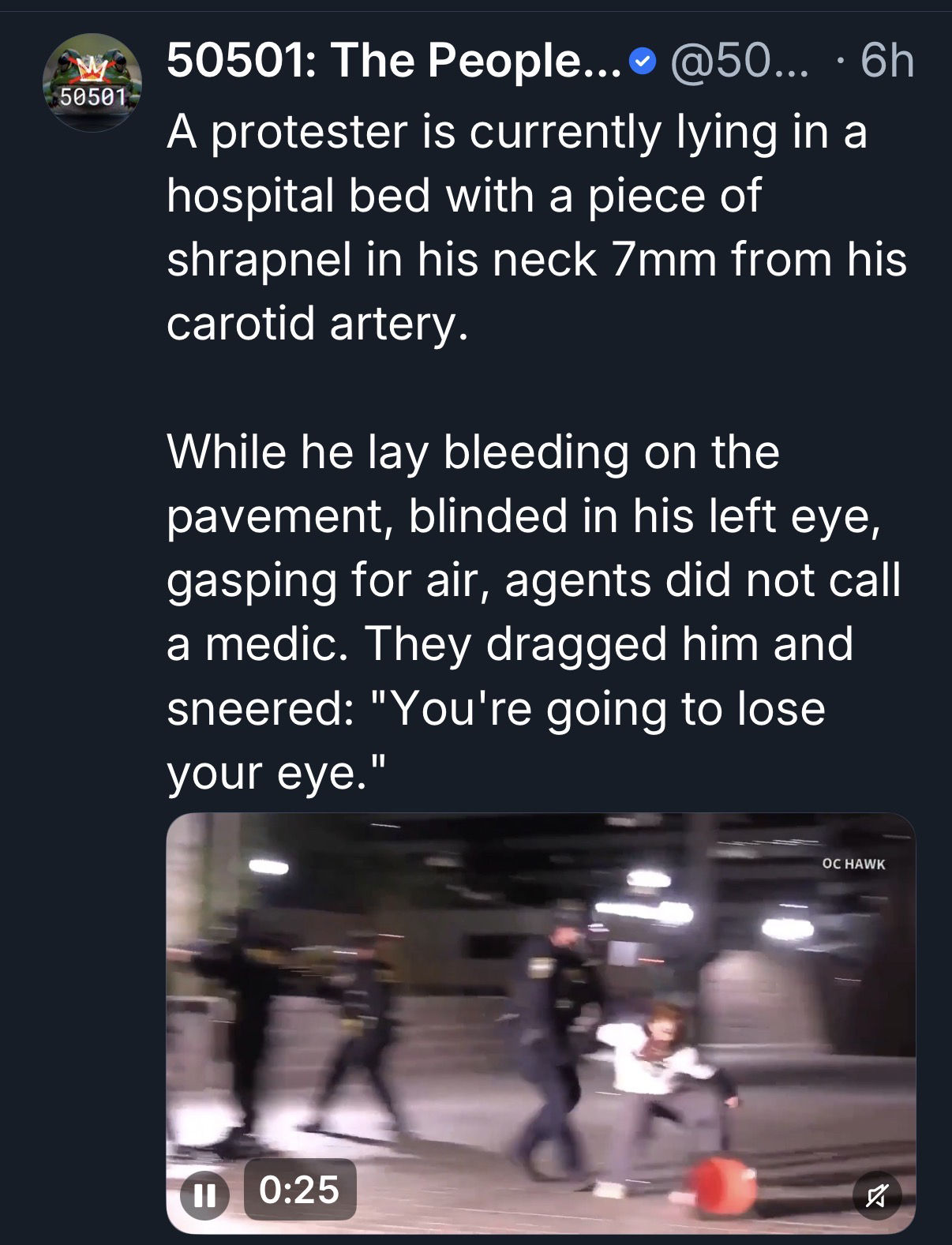Pause the playing video
952x1245 pixels.
pos(204,1191)
